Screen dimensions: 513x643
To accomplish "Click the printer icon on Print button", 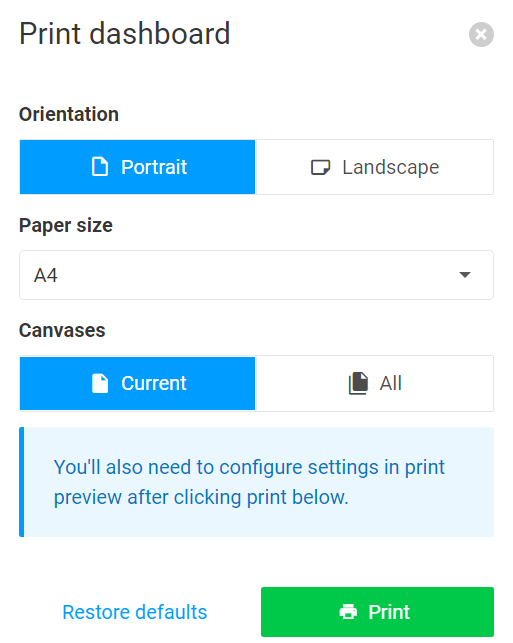I will coord(348,611).
